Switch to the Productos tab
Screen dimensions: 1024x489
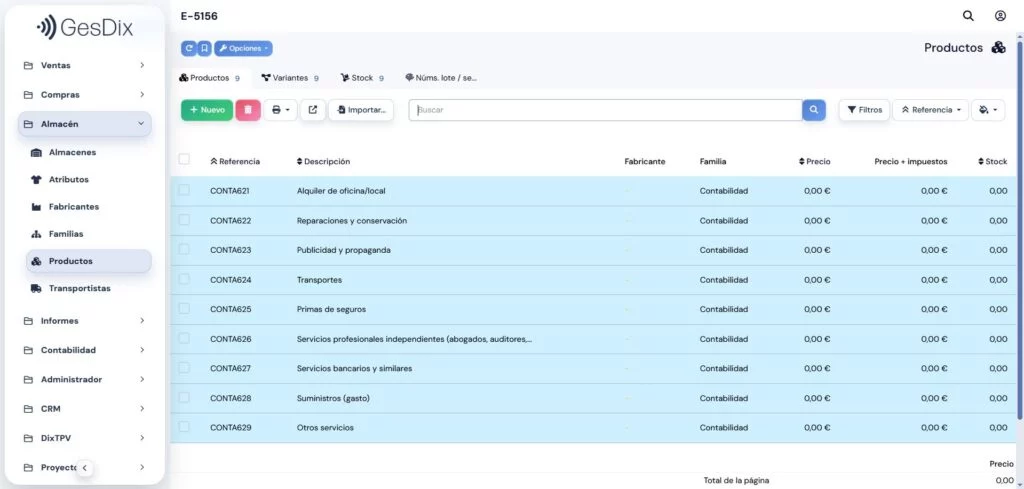pos(210,78)
